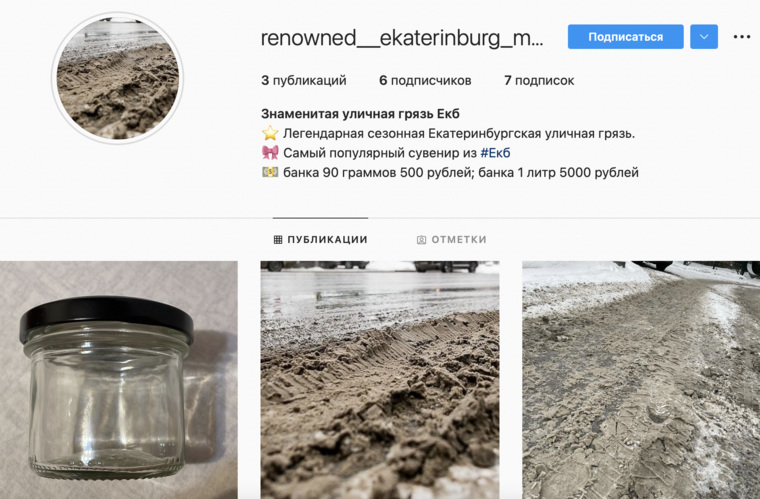Click the Подписаться follow button
The image size is (760, 499).
tap(625, 37)
